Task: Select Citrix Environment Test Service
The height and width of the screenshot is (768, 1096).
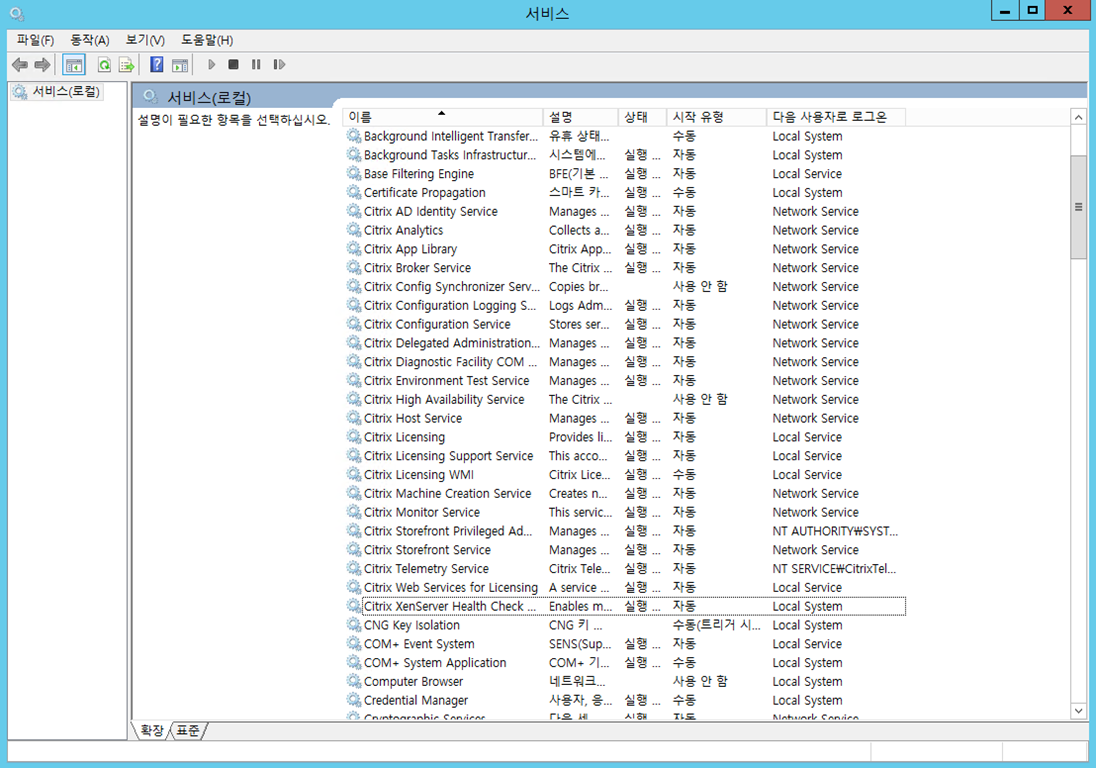Action: tap(626, 381)
